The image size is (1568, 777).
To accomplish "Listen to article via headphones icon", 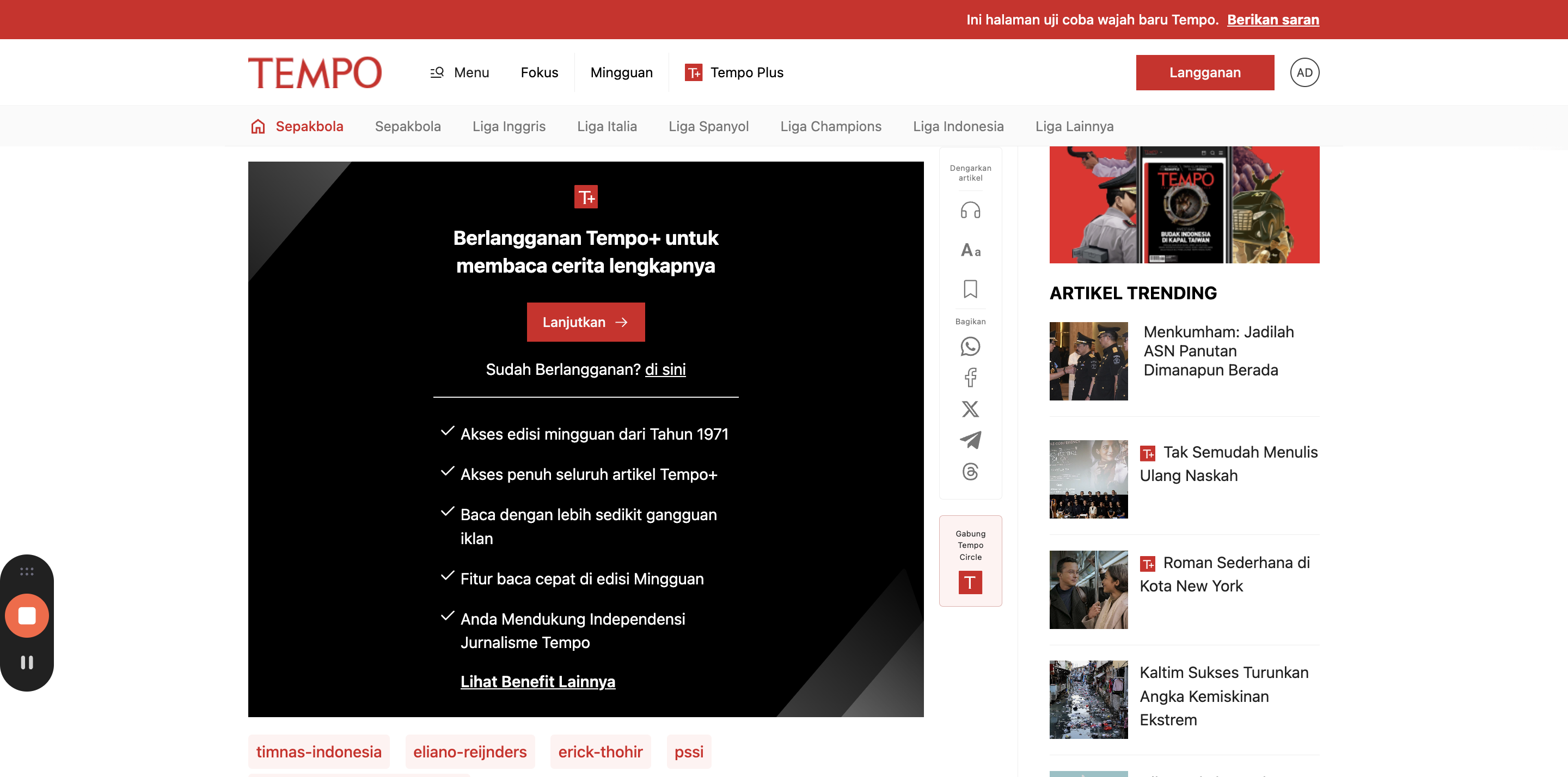I will point(970,211).
